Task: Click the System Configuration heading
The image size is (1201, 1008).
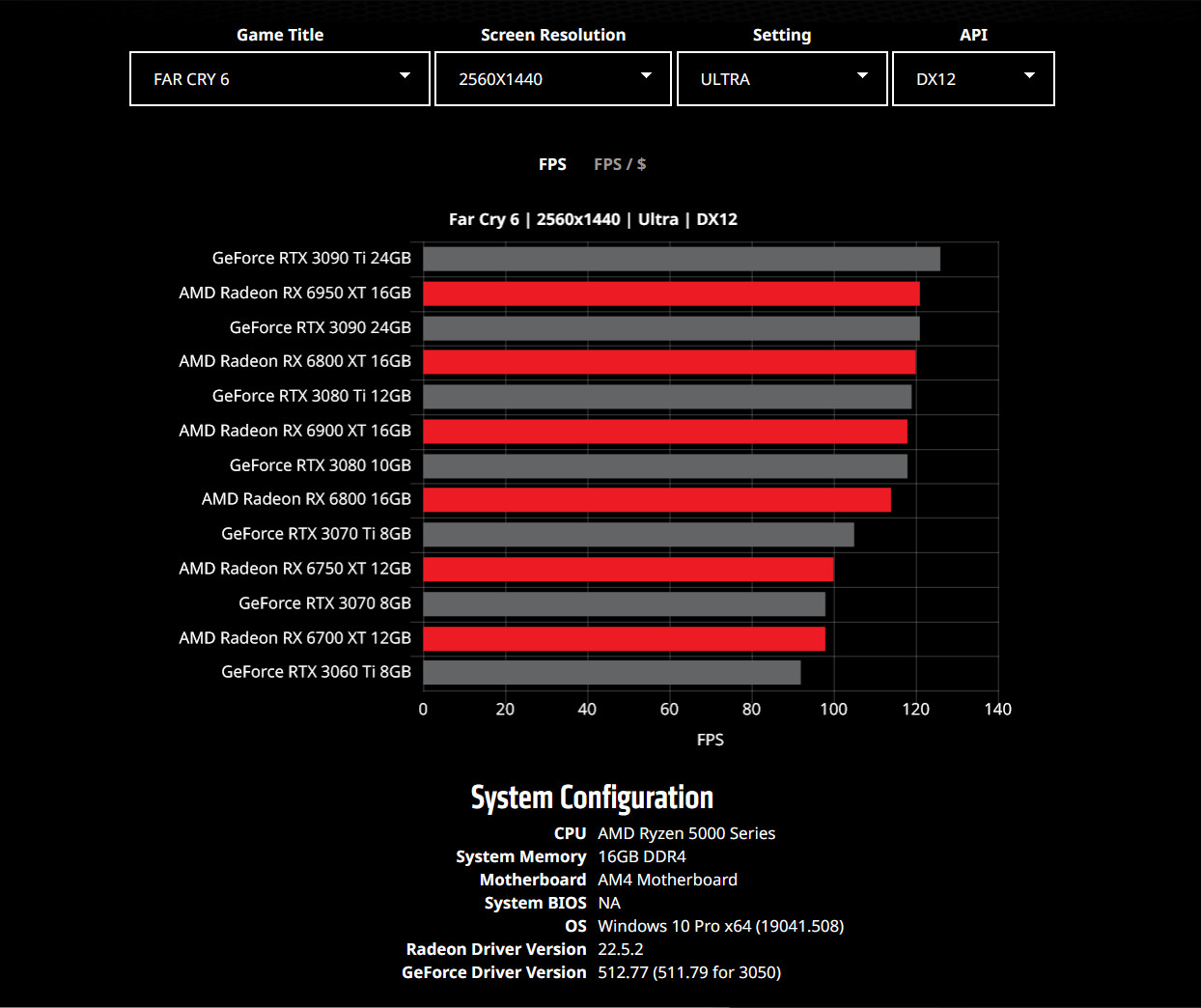Action: (592, 798)
